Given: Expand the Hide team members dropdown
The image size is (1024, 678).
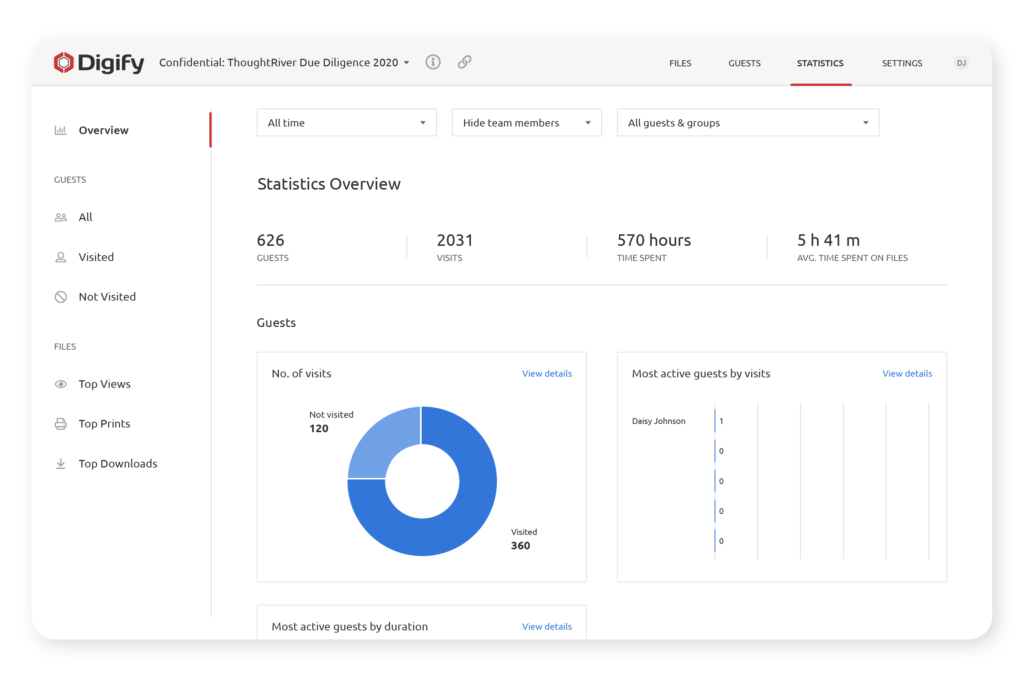Looking at the screenshot, I should (x=526, y=123).
